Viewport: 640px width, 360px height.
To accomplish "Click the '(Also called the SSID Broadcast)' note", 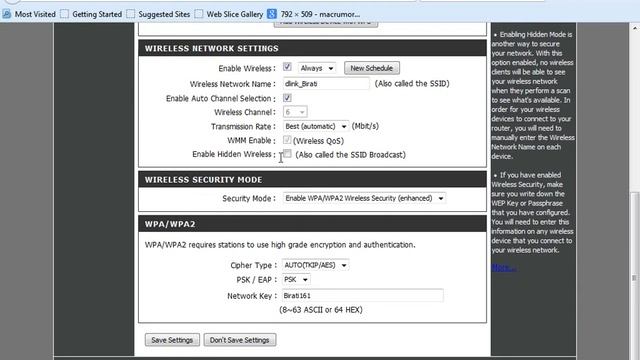I will click(x=351, y=155).
